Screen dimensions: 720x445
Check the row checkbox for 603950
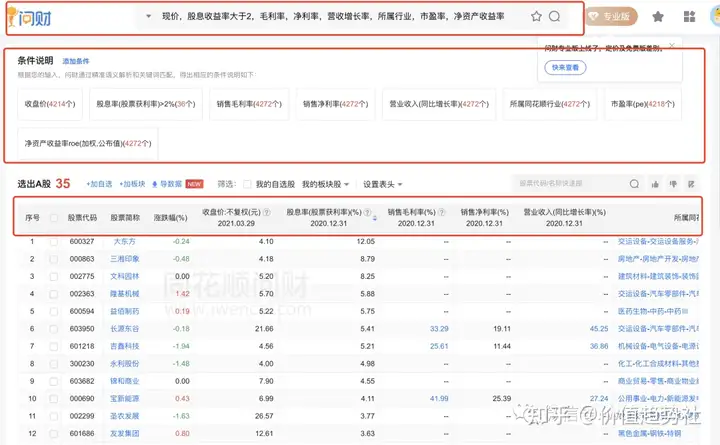click(x=54, y=329)
